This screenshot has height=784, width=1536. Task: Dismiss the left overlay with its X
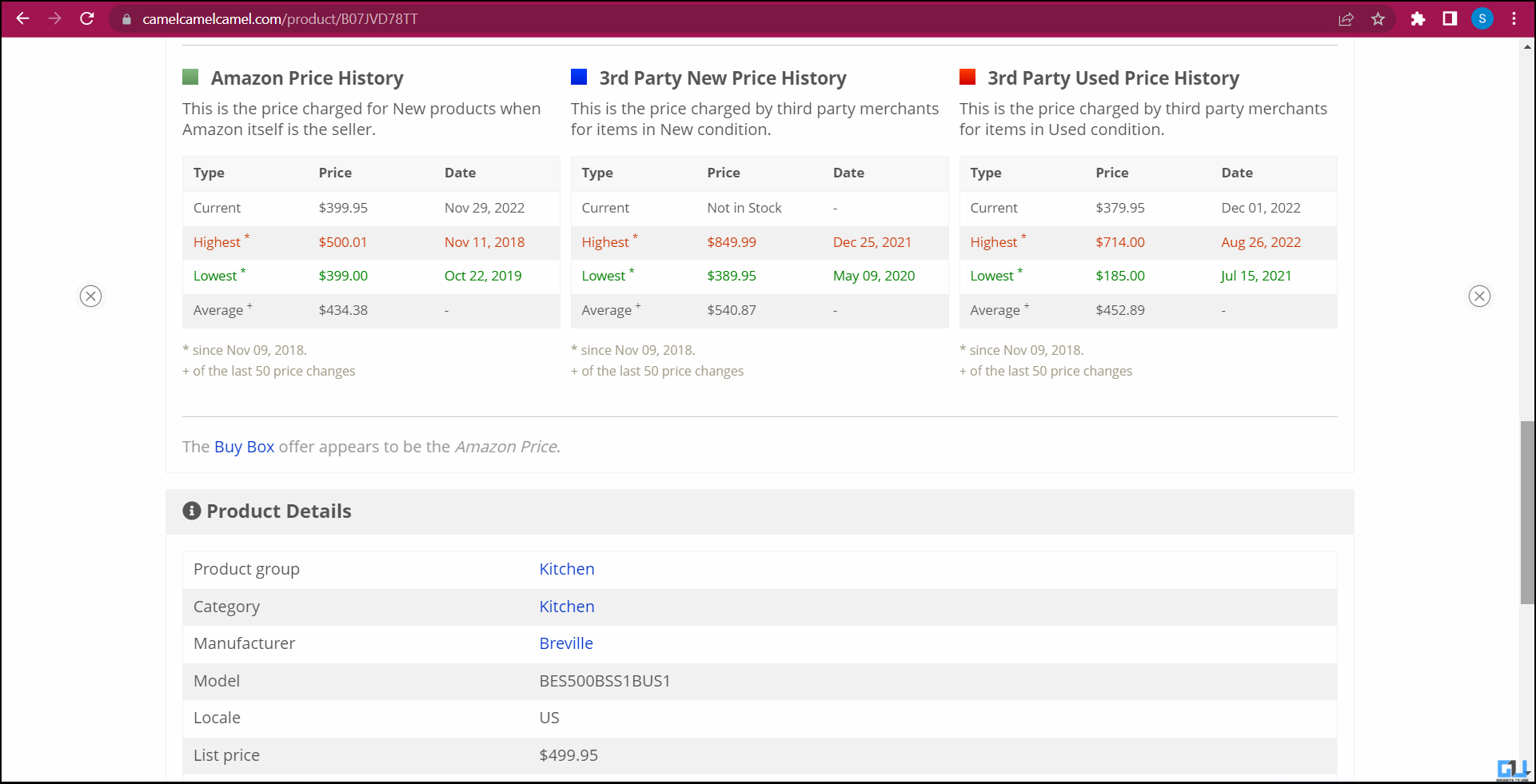coord(90,296)
